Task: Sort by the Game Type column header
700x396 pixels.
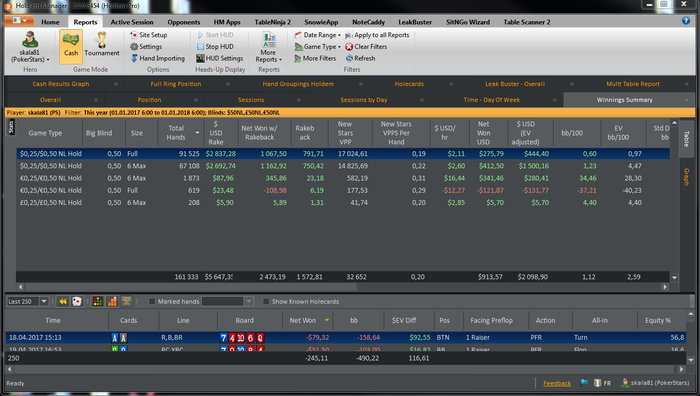Action: [x=45, y=133]
